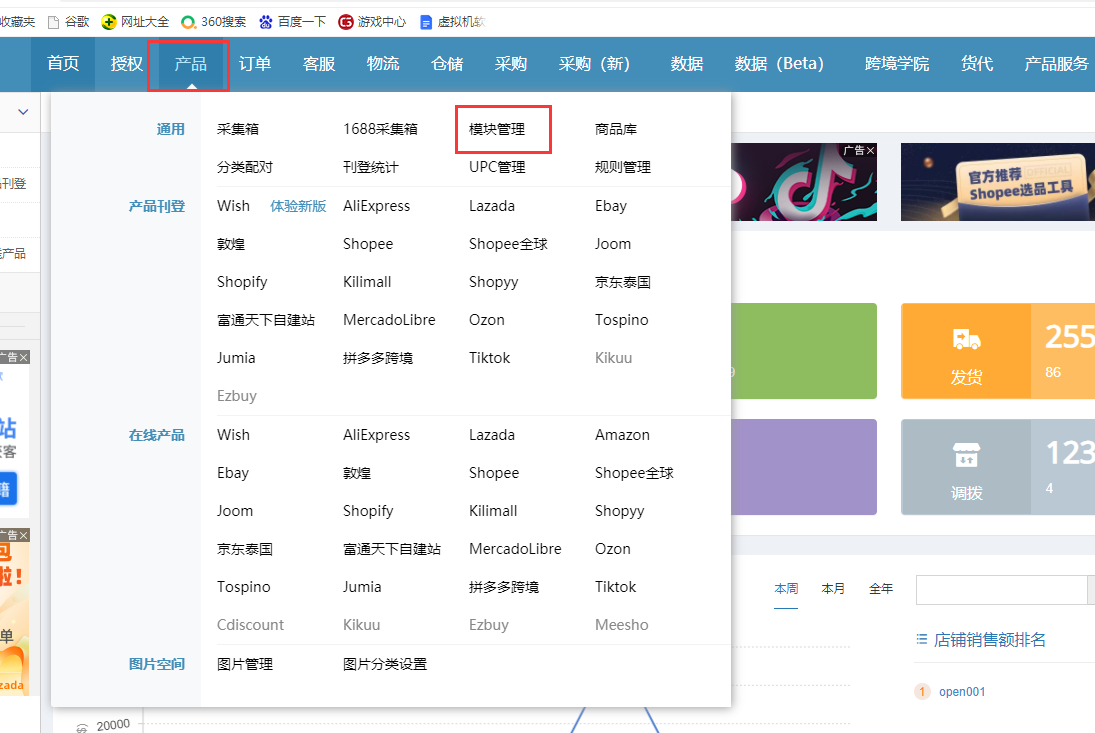Open the 首页 navigation tab
The width and height of the screenshot is (1095, 733).
[63, 64]
